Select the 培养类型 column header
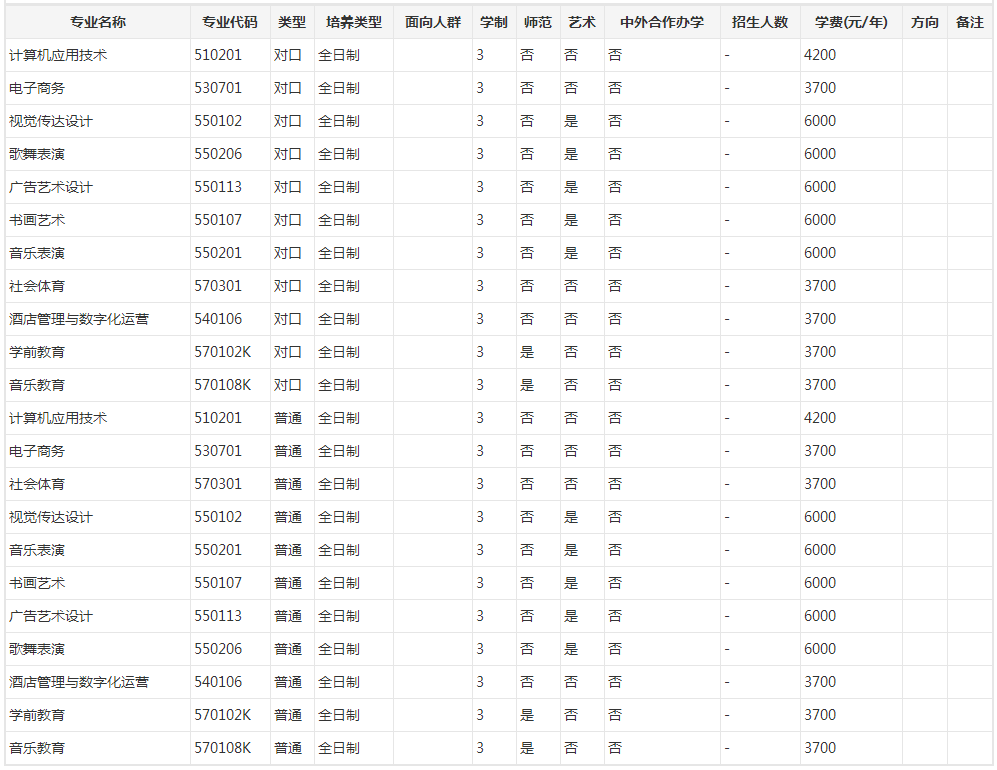This screenshot has width=997, height=770. 353,22
